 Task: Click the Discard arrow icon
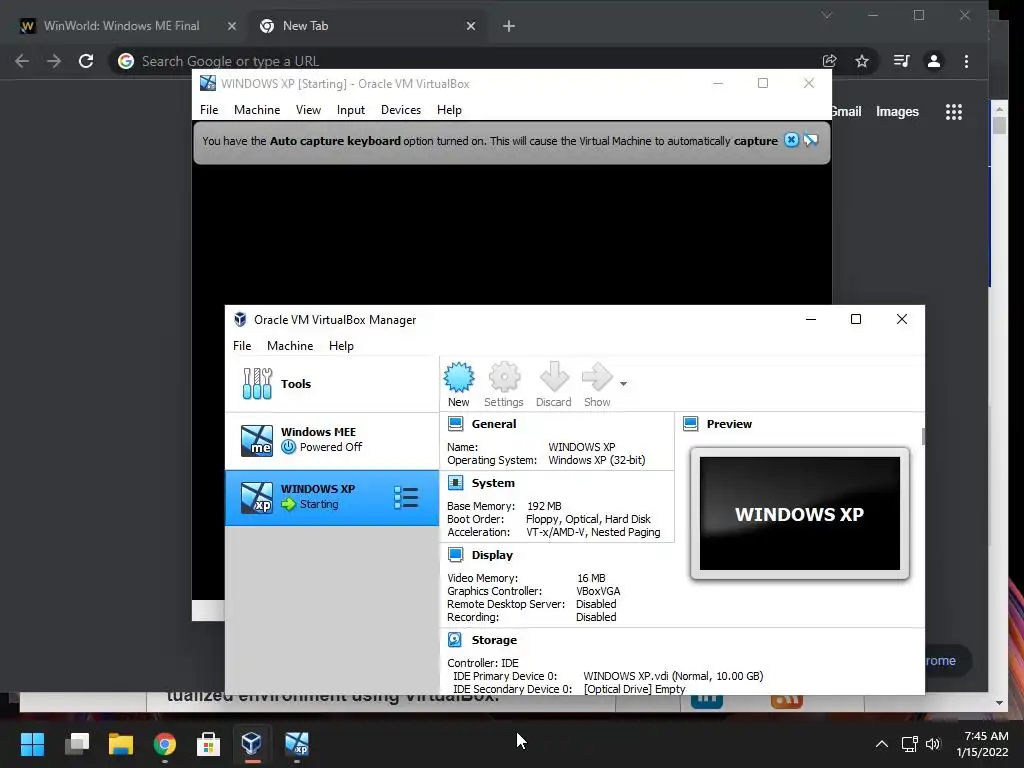coord(554,377)
